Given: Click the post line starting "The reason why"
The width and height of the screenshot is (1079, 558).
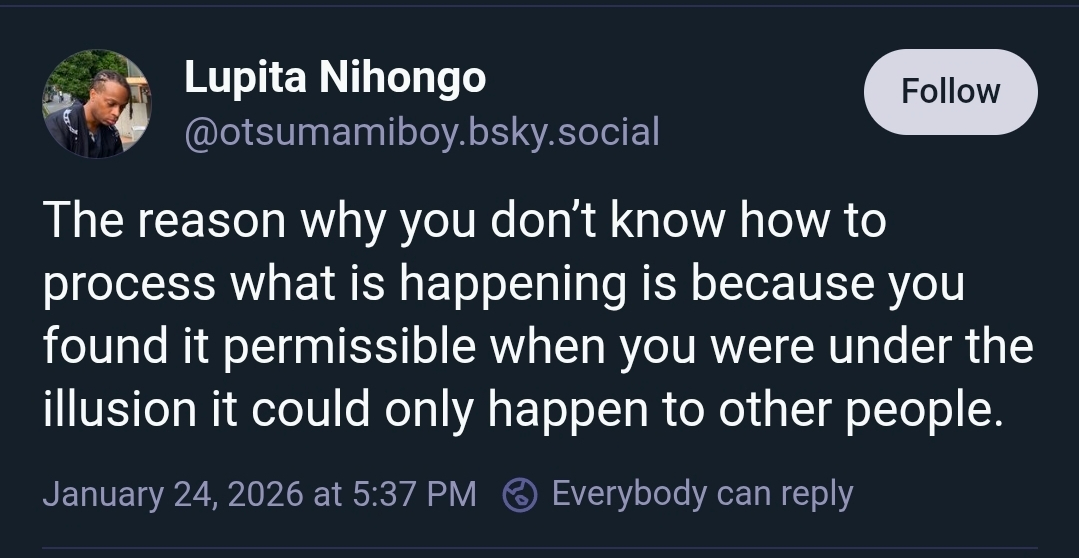Looking at the screenshot, I should (464, 220).
